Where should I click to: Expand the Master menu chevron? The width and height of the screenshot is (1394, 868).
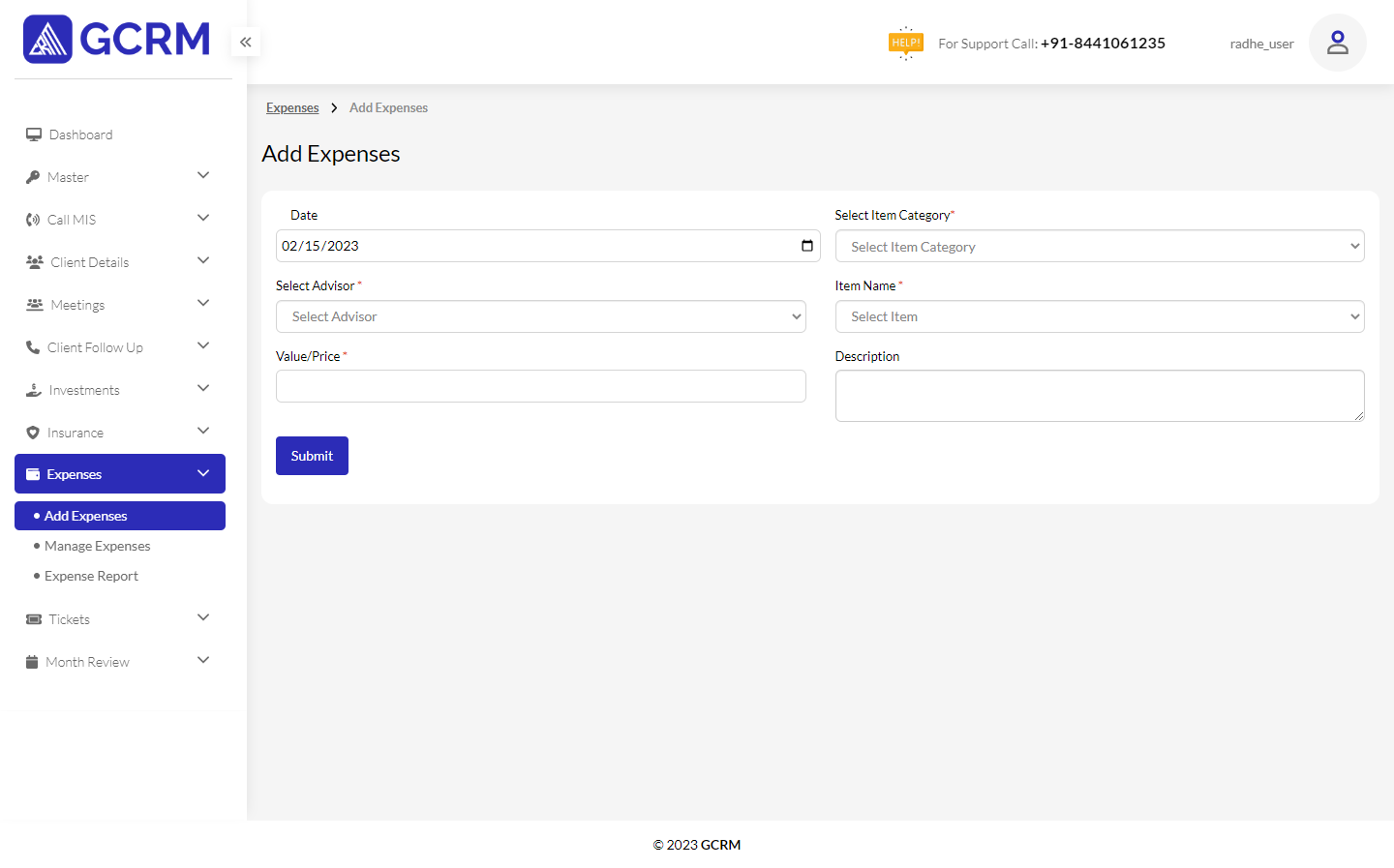coord(203,176)
